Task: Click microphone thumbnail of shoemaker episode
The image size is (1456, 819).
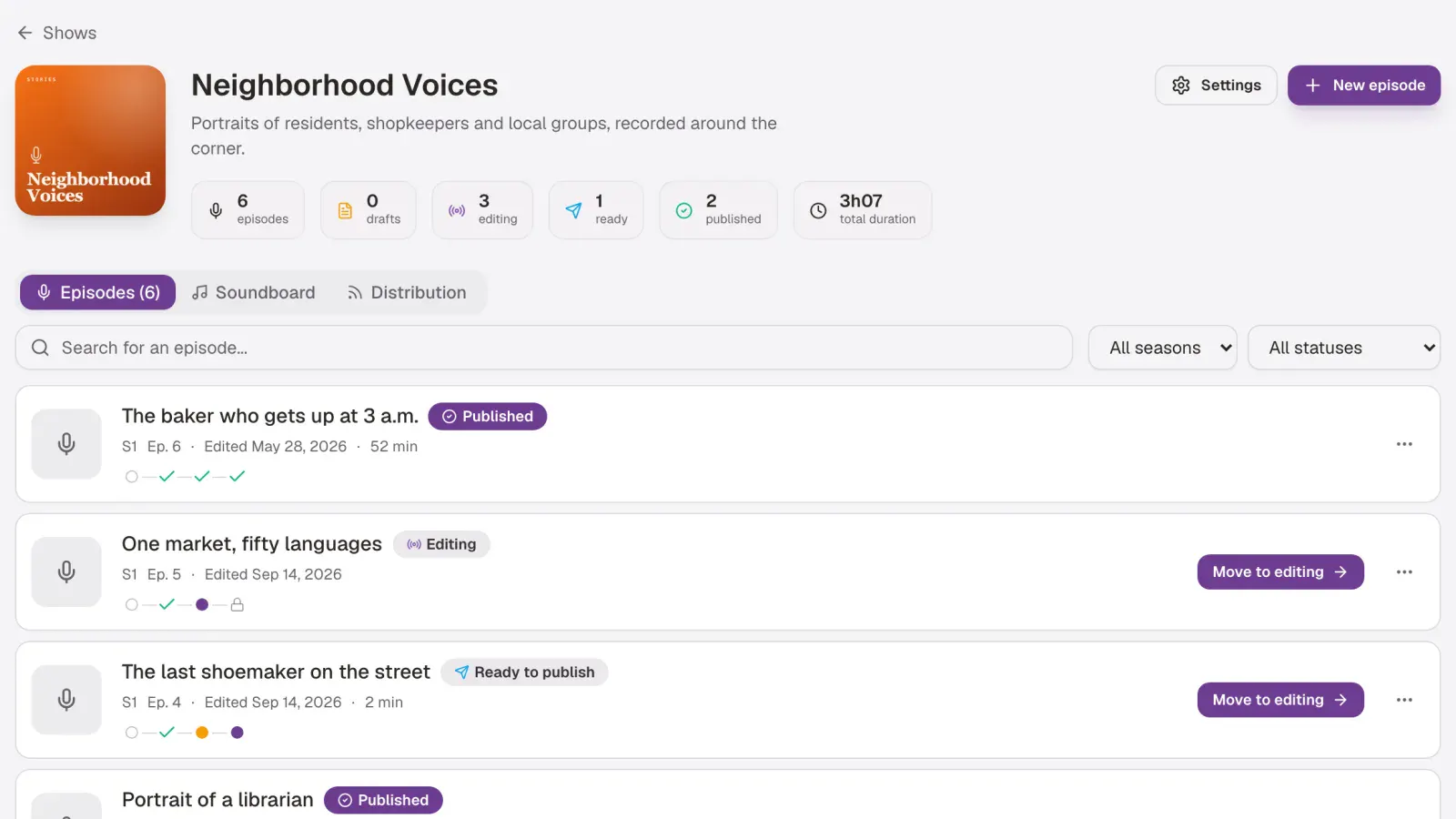Action: click(66, 700)
